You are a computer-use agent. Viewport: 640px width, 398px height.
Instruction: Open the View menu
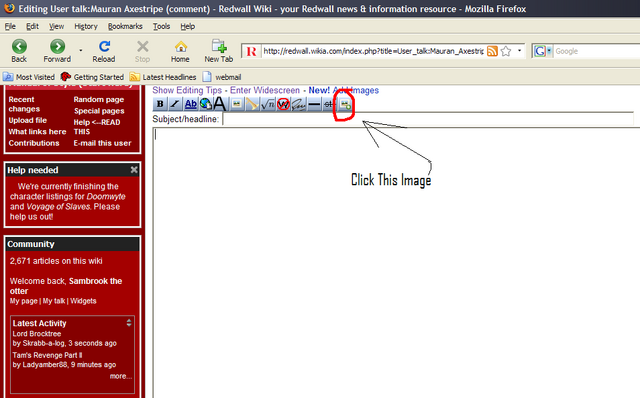coord(56,27)
